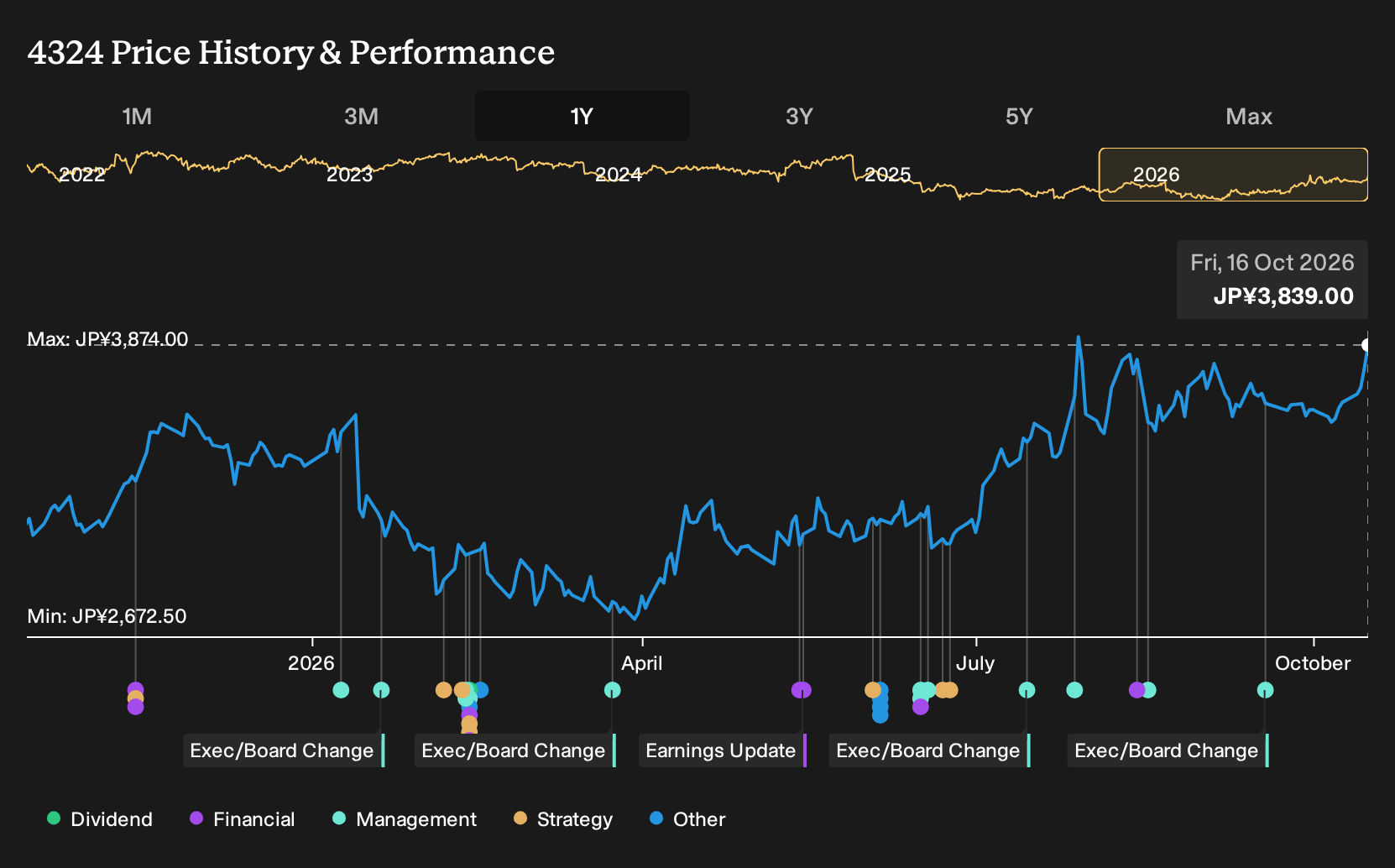Toggle Other events in the legend
The height and width of the screenshot is (868, 1395).
[687, 819]
